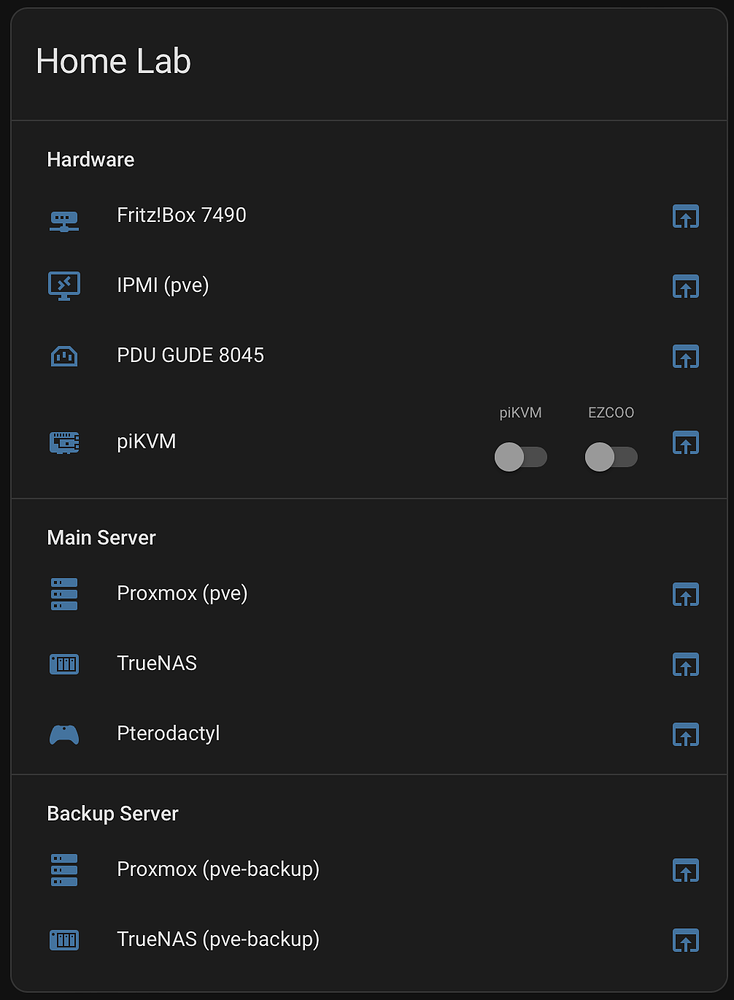Screen dimensions: 734x1000
Task: Select the Proxmox (pve) label
Action: tap(182, 594)
